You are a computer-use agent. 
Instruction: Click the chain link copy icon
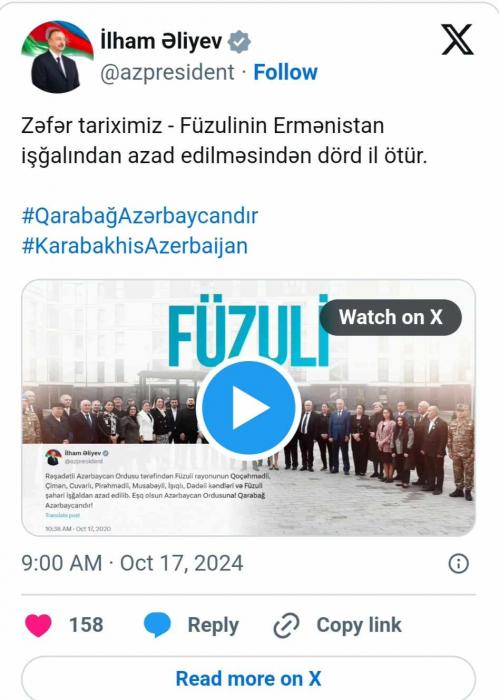286,625
